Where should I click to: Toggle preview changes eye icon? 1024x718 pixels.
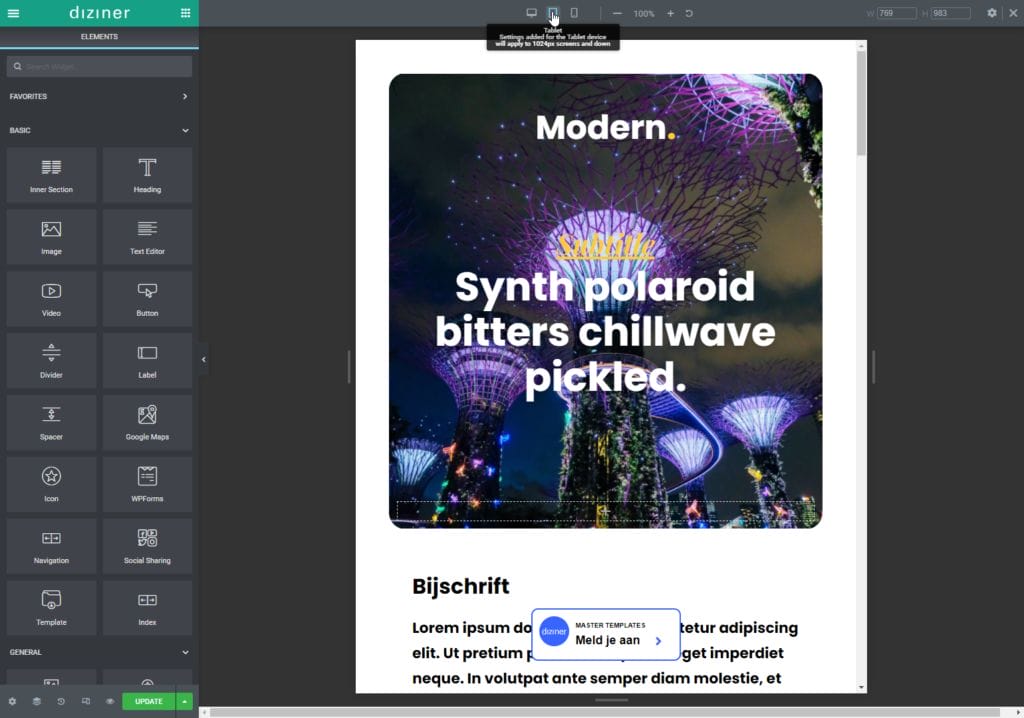(110, 701)
